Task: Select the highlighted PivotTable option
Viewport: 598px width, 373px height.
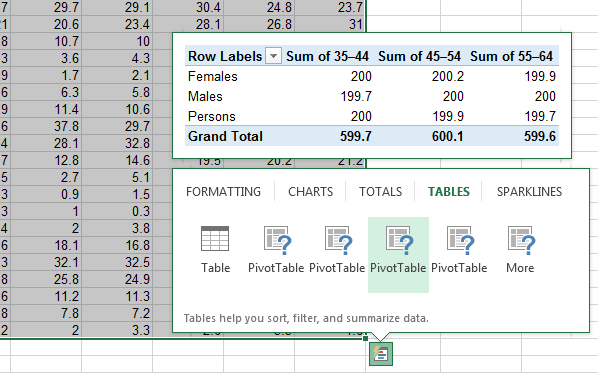Action: pos(398,255)
